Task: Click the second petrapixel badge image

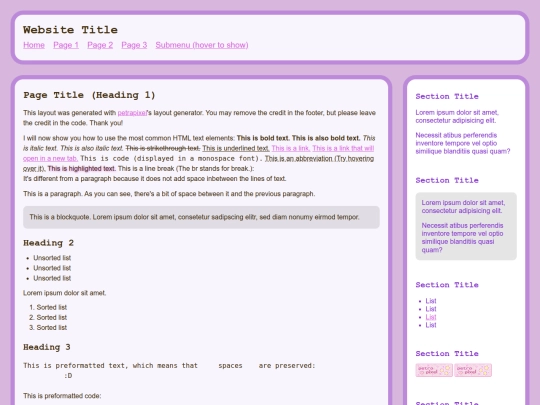Action: click(x=473, y=370)
